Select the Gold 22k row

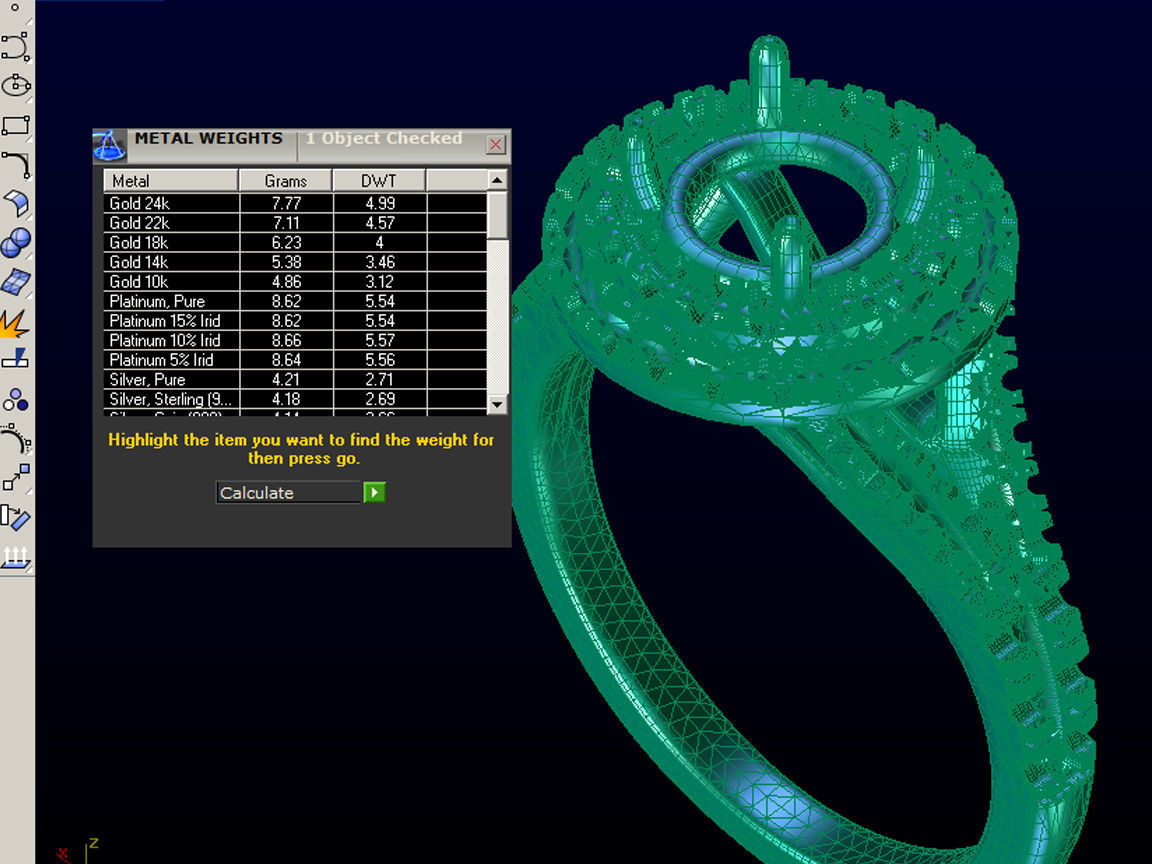(295, 223)
